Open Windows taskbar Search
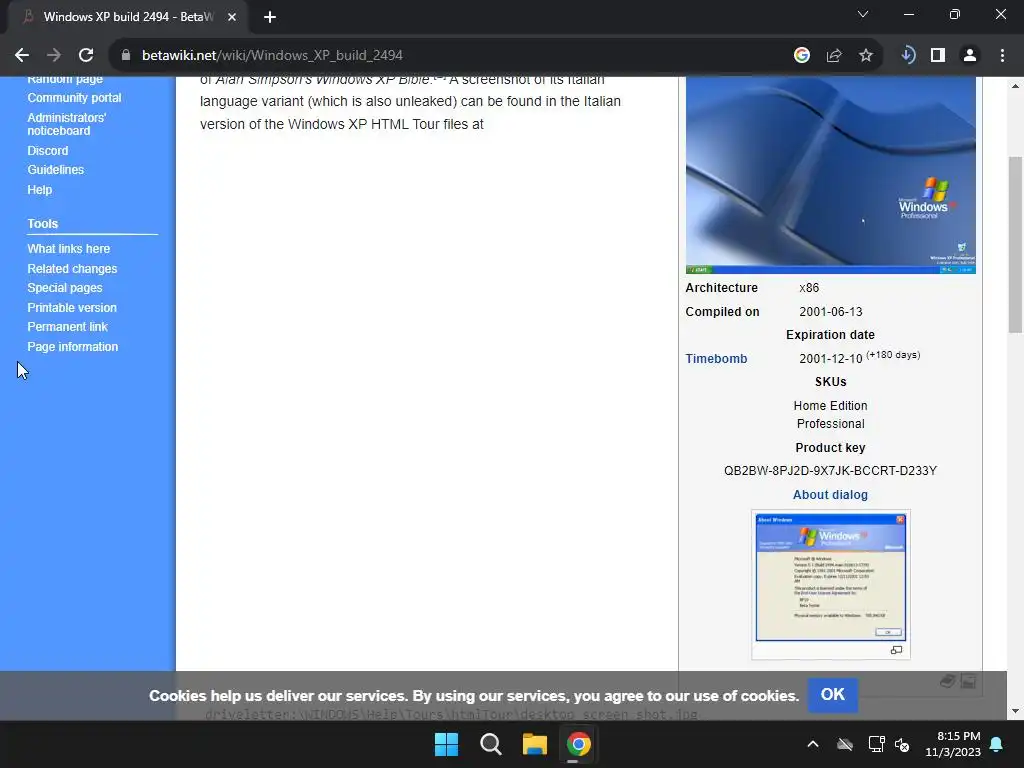This screenshot has height=768, width=1024. click(x=490, y=744)
